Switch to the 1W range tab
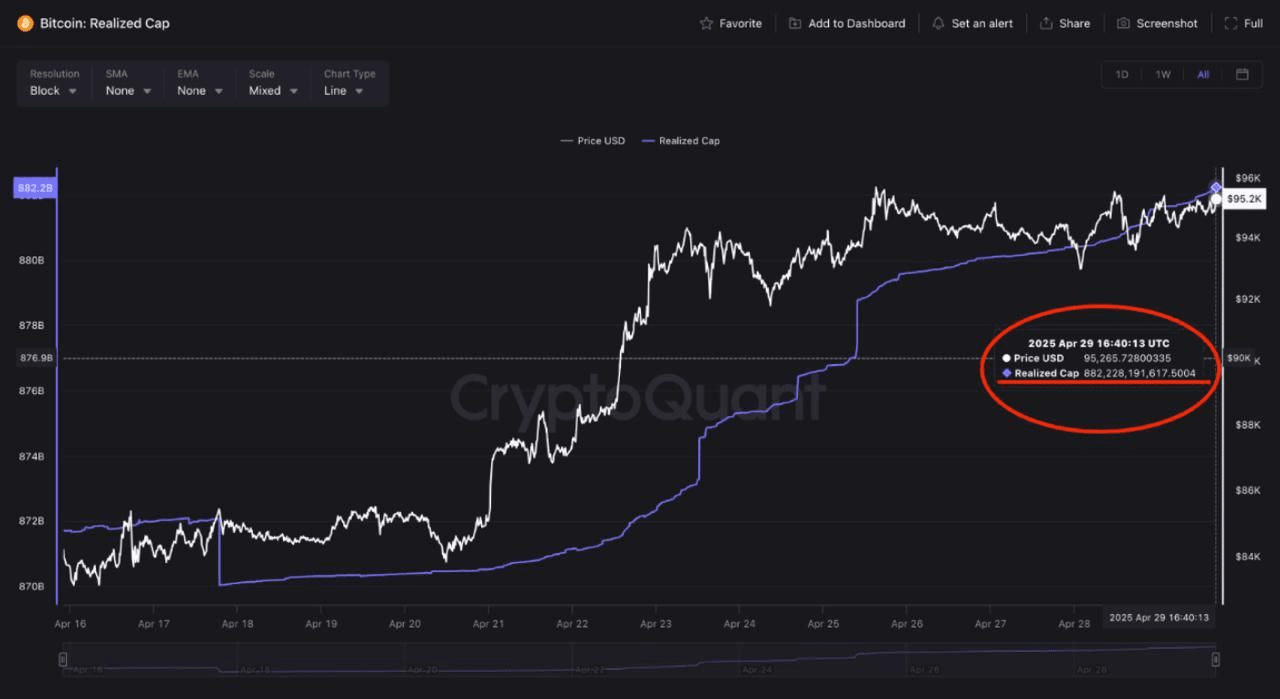The width and height of the screenshot is (1280, 699). click(x=1163, y=74)
